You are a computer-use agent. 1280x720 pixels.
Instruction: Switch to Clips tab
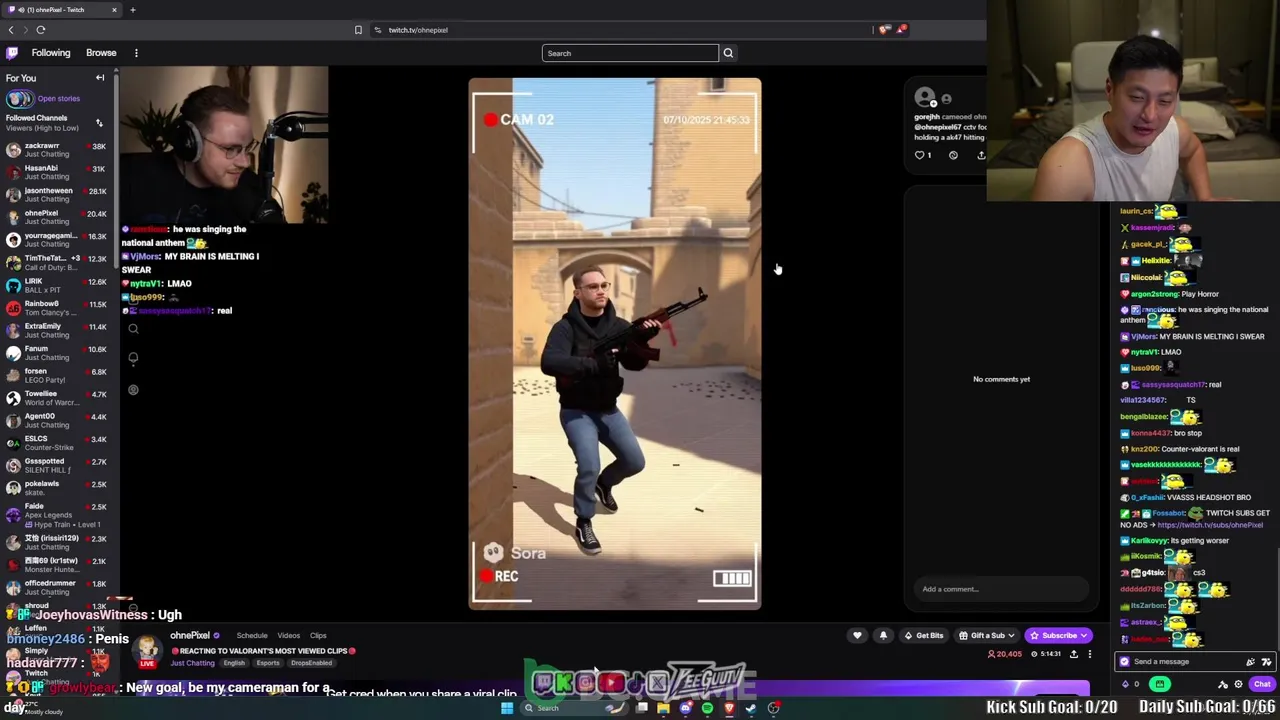318,636
